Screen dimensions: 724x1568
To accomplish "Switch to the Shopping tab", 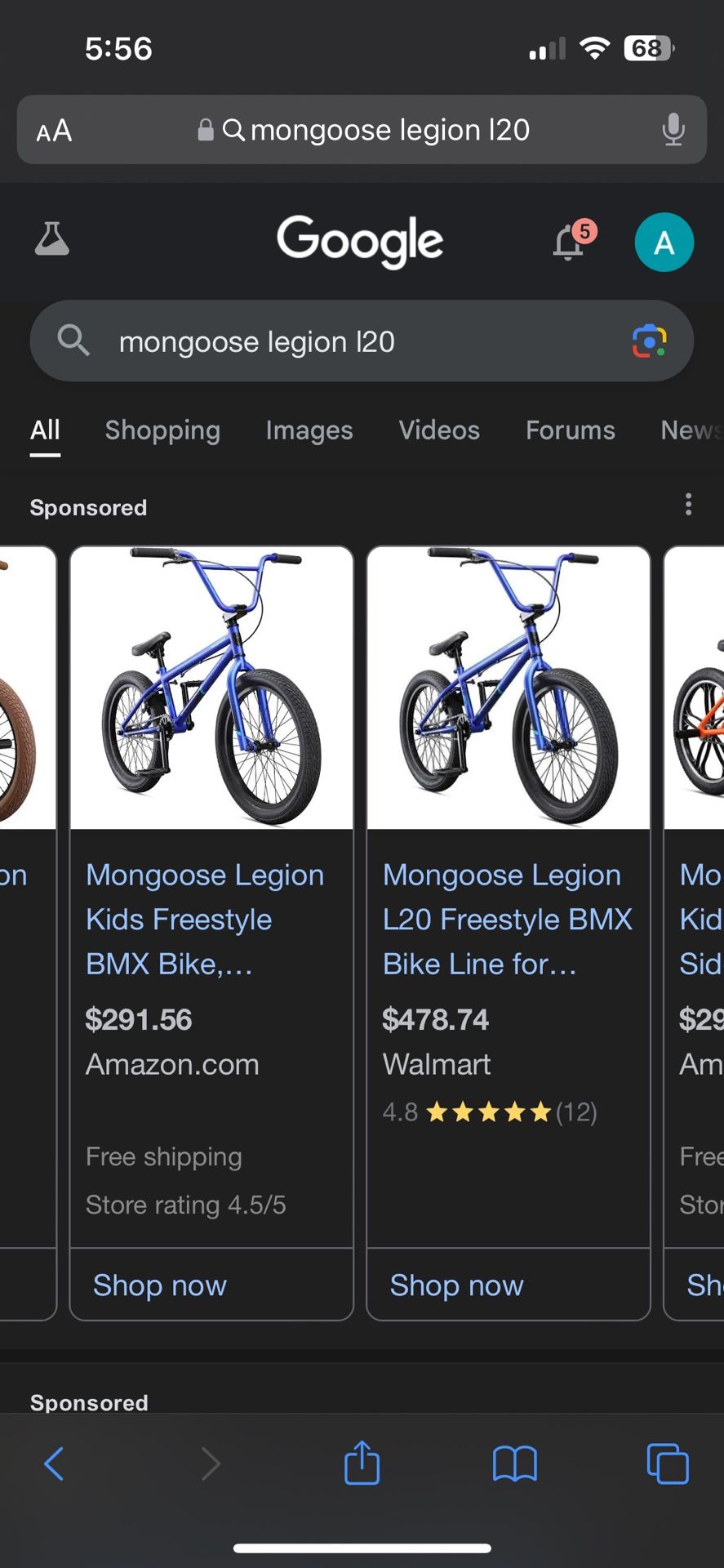I will [162, 430].
